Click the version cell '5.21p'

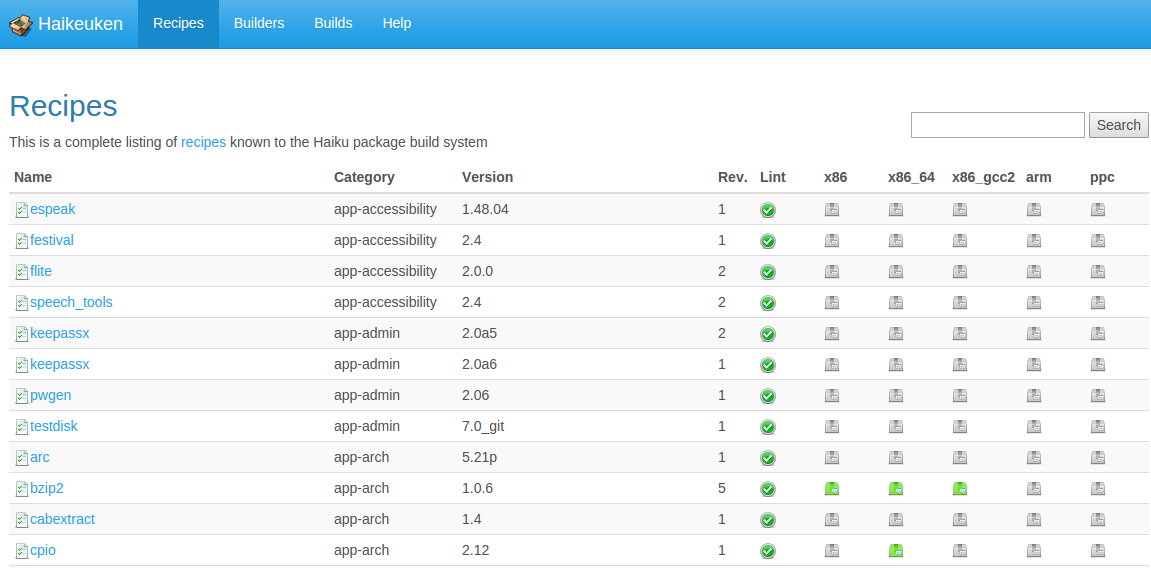[x=479, y=457]
